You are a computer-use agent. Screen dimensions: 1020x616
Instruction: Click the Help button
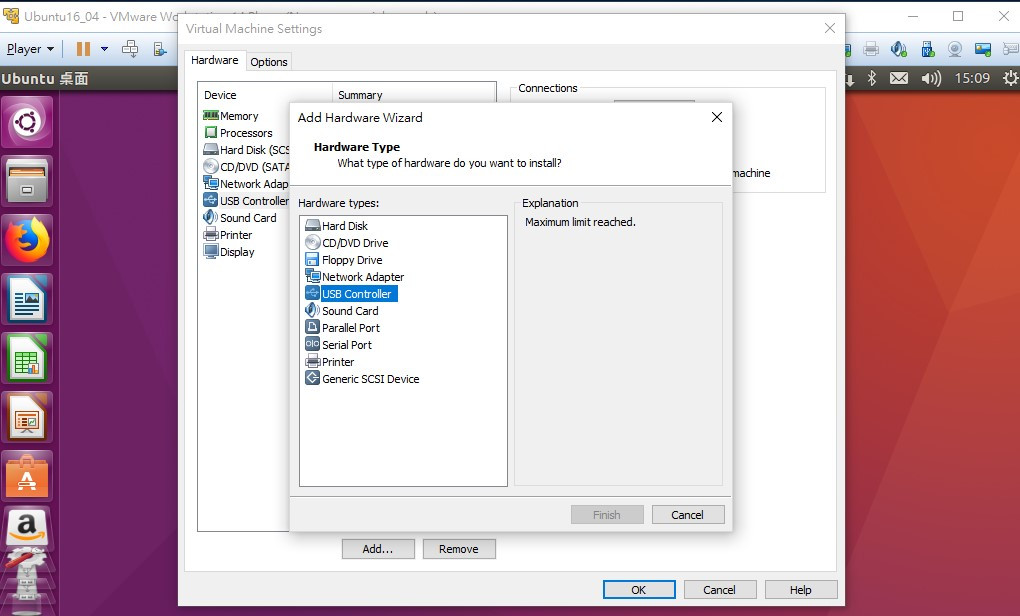click(x=801, y=589)
